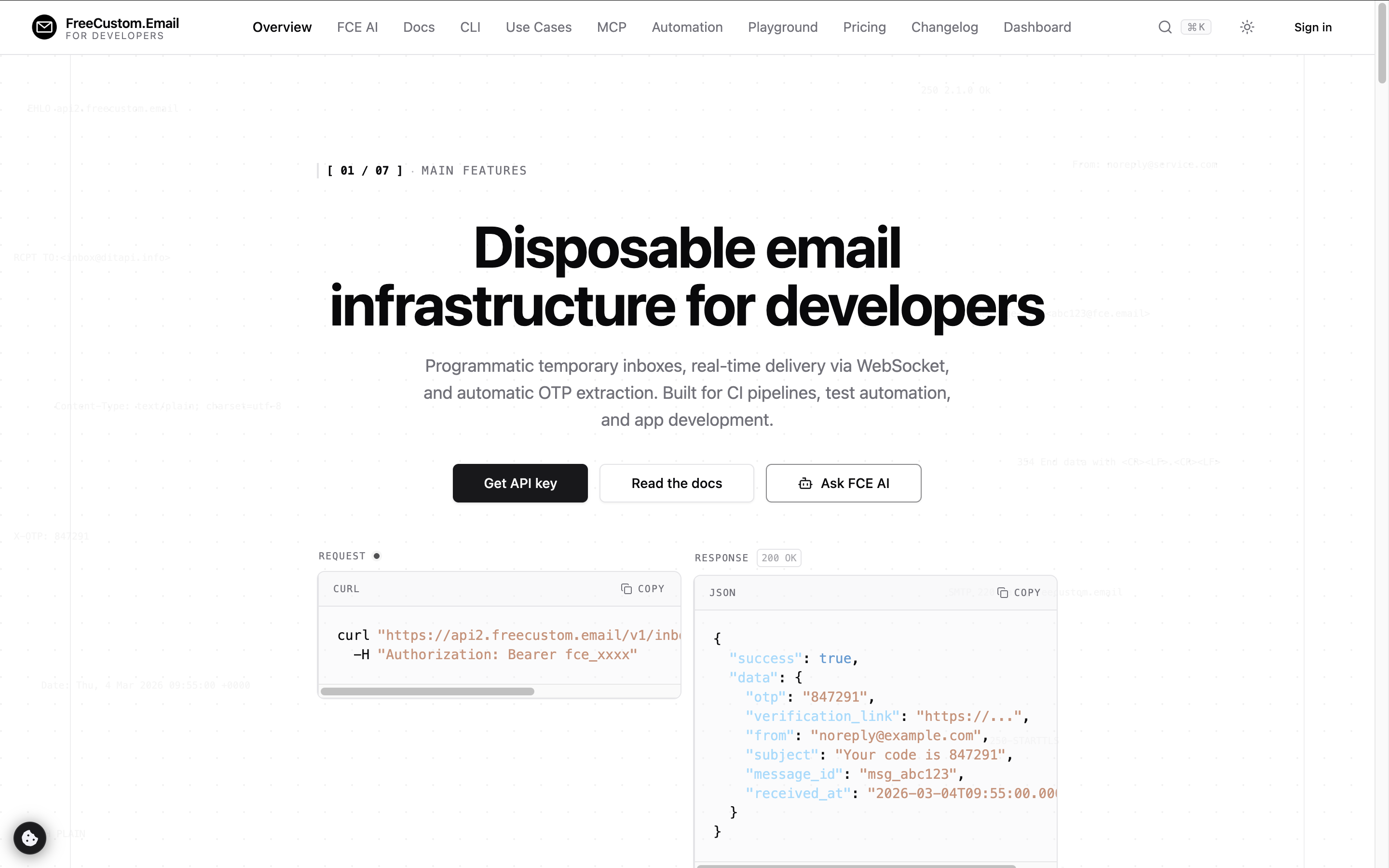Click the CURL code block header label
The width and height of the screenshot is (1389, 868).
[x=346, y=589]
